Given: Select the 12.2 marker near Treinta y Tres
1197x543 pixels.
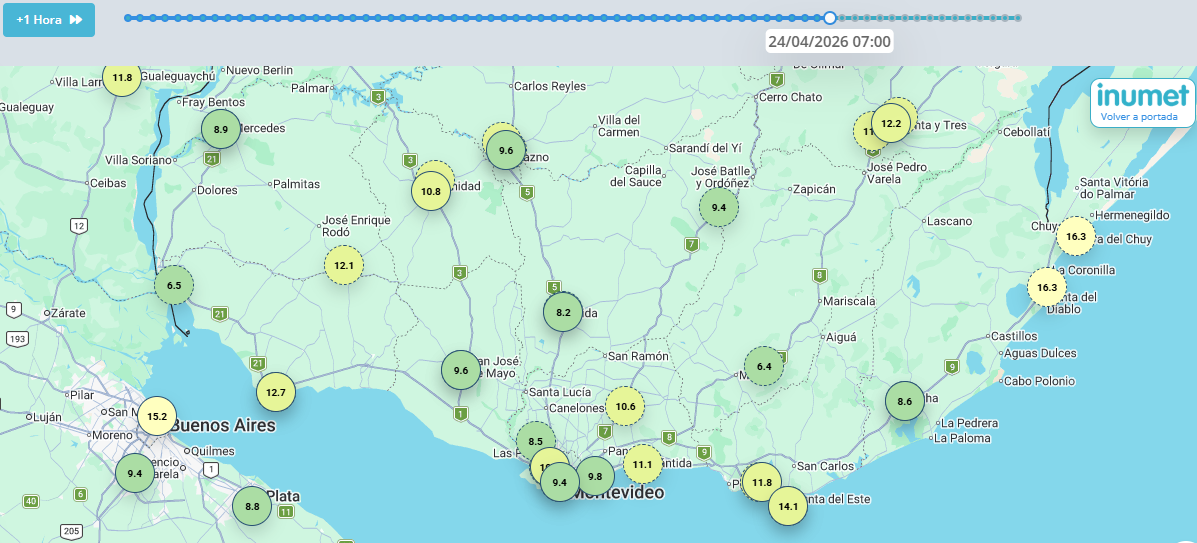Looking at the screenshot, I should click(x=891, y=123).
